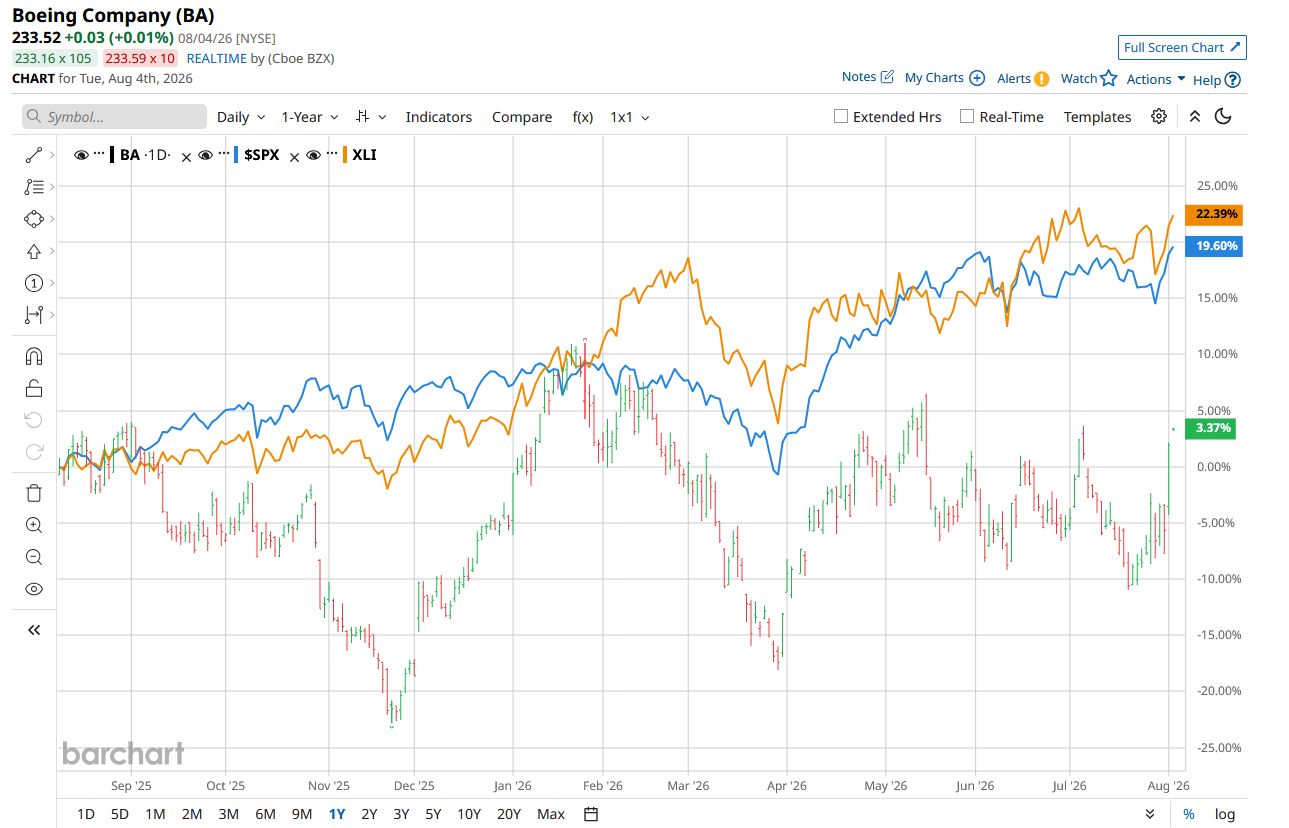Zoom out of the chart
Screen dimensions: 1289x828
click(x=34, y=557)
